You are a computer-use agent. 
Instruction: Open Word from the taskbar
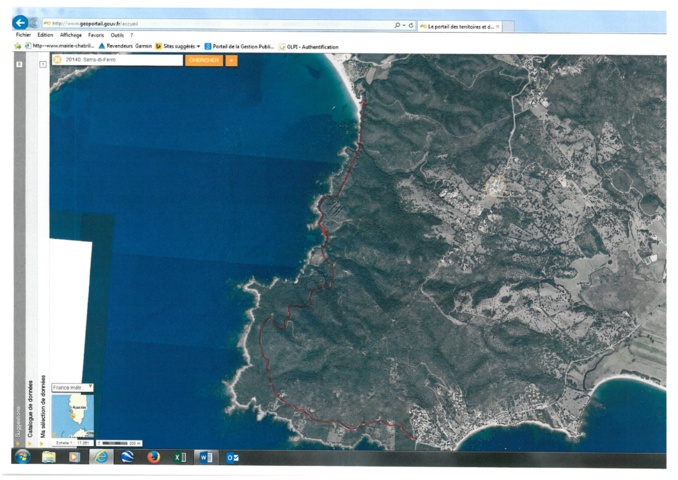(x=205, y=457)
